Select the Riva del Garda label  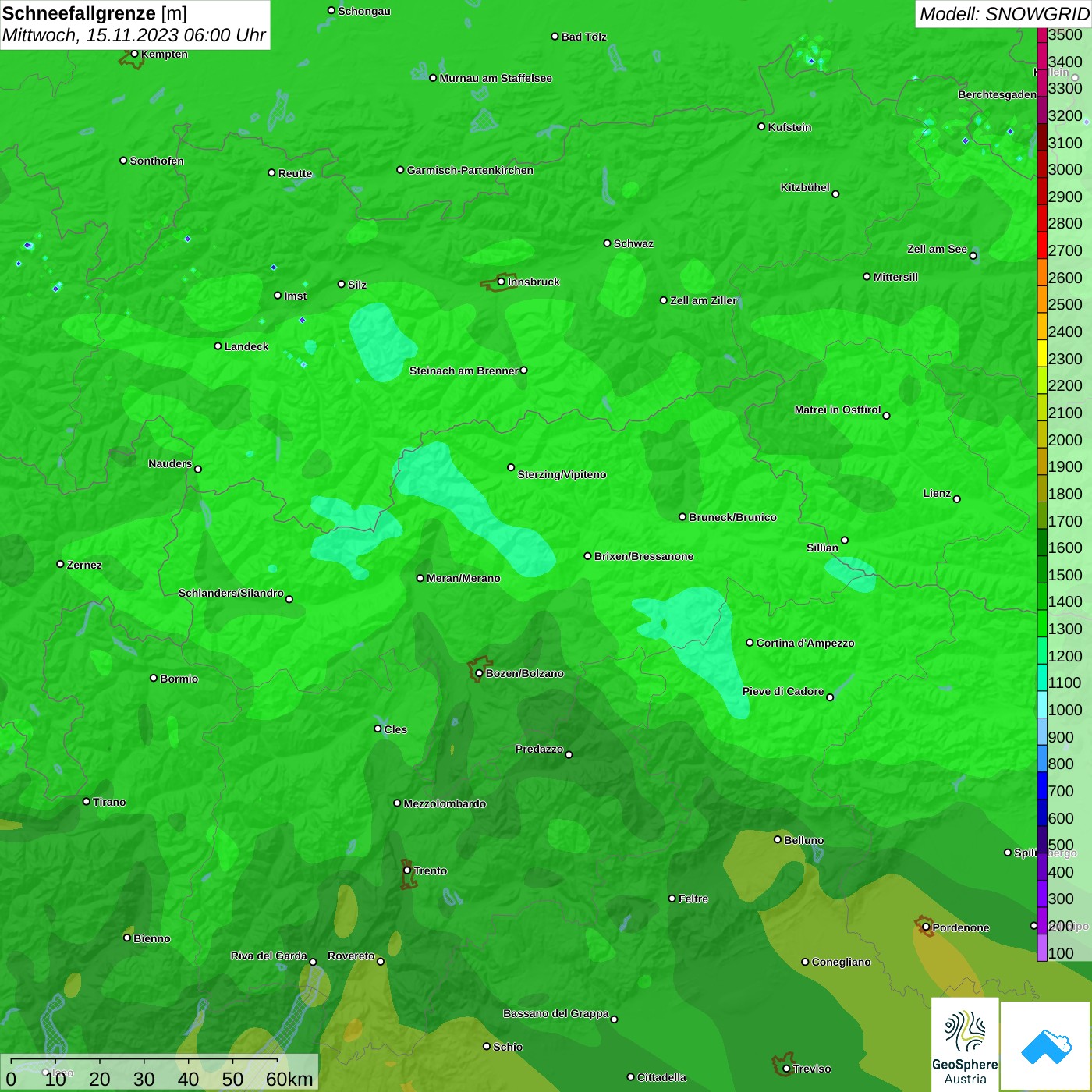(269, 955)
